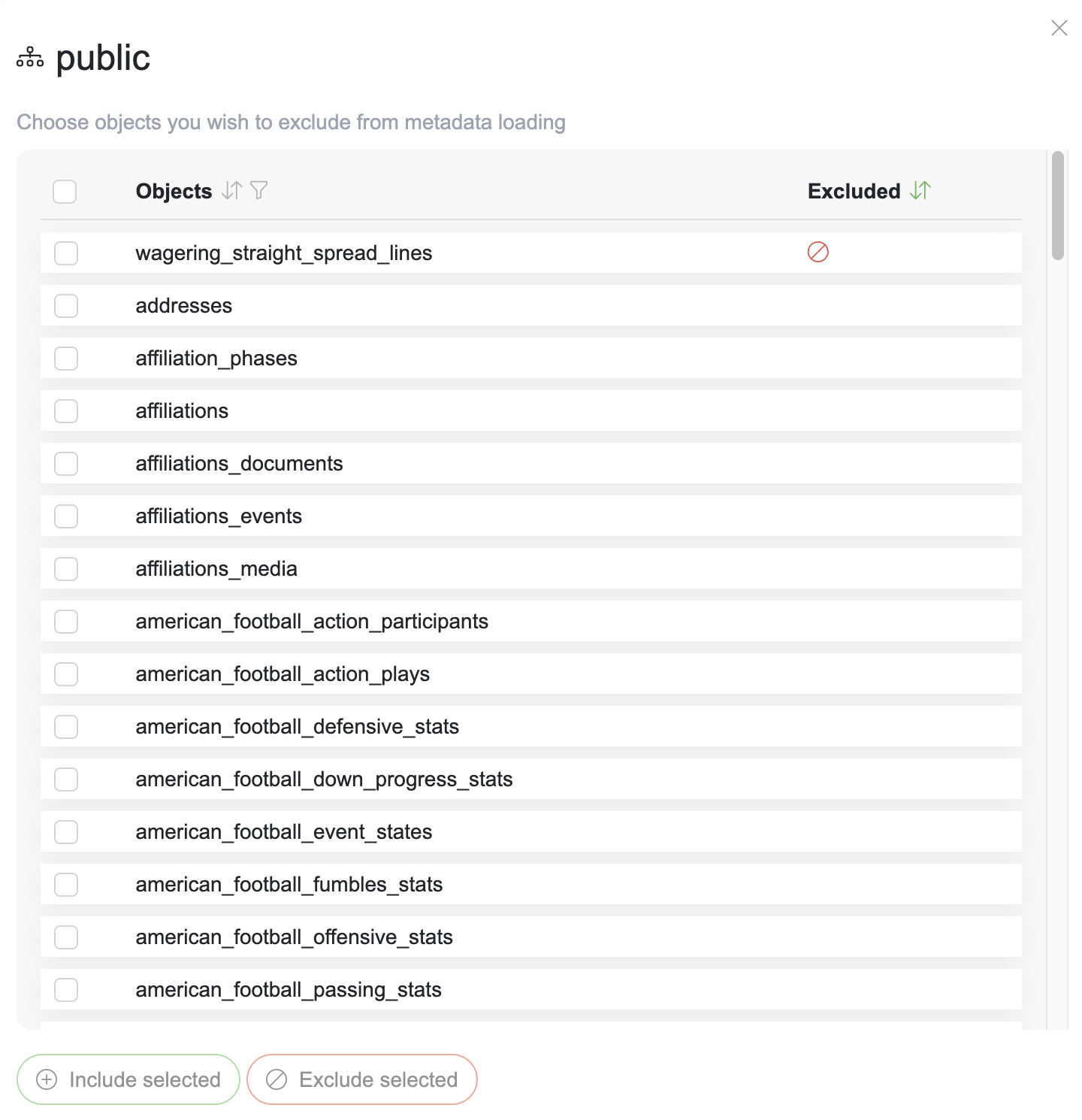Click the american_football_event_states row
The image size is (1082, 1120).
(x=283, y=832)
